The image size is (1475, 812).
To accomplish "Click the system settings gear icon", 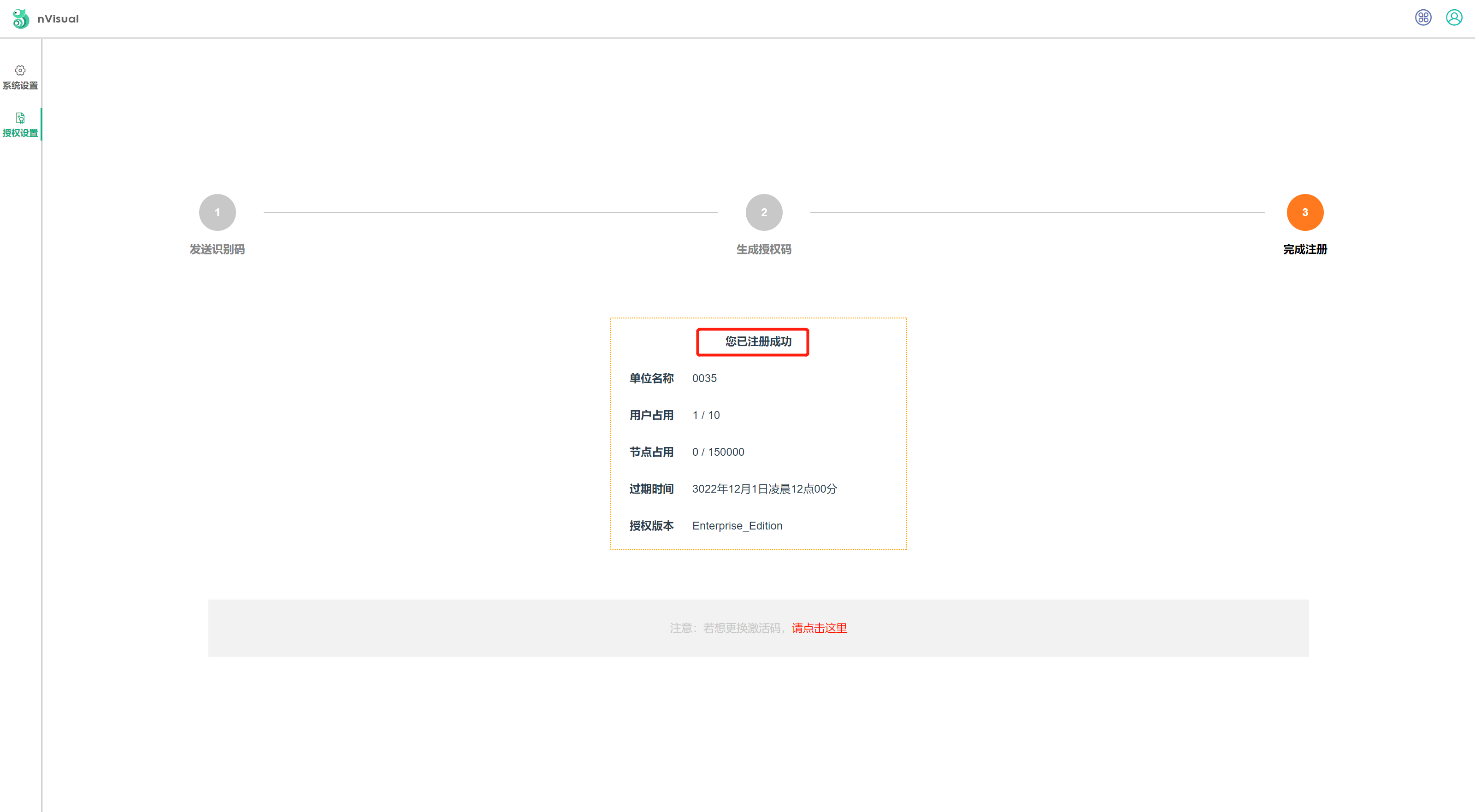I will click(20, 71).
